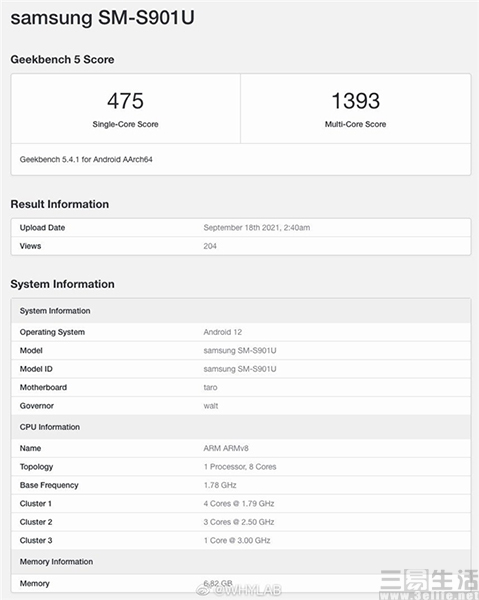Click the samsung SM-S901U page title
The height and width of the screenshot is (600, 479).
tap(102, 18)
